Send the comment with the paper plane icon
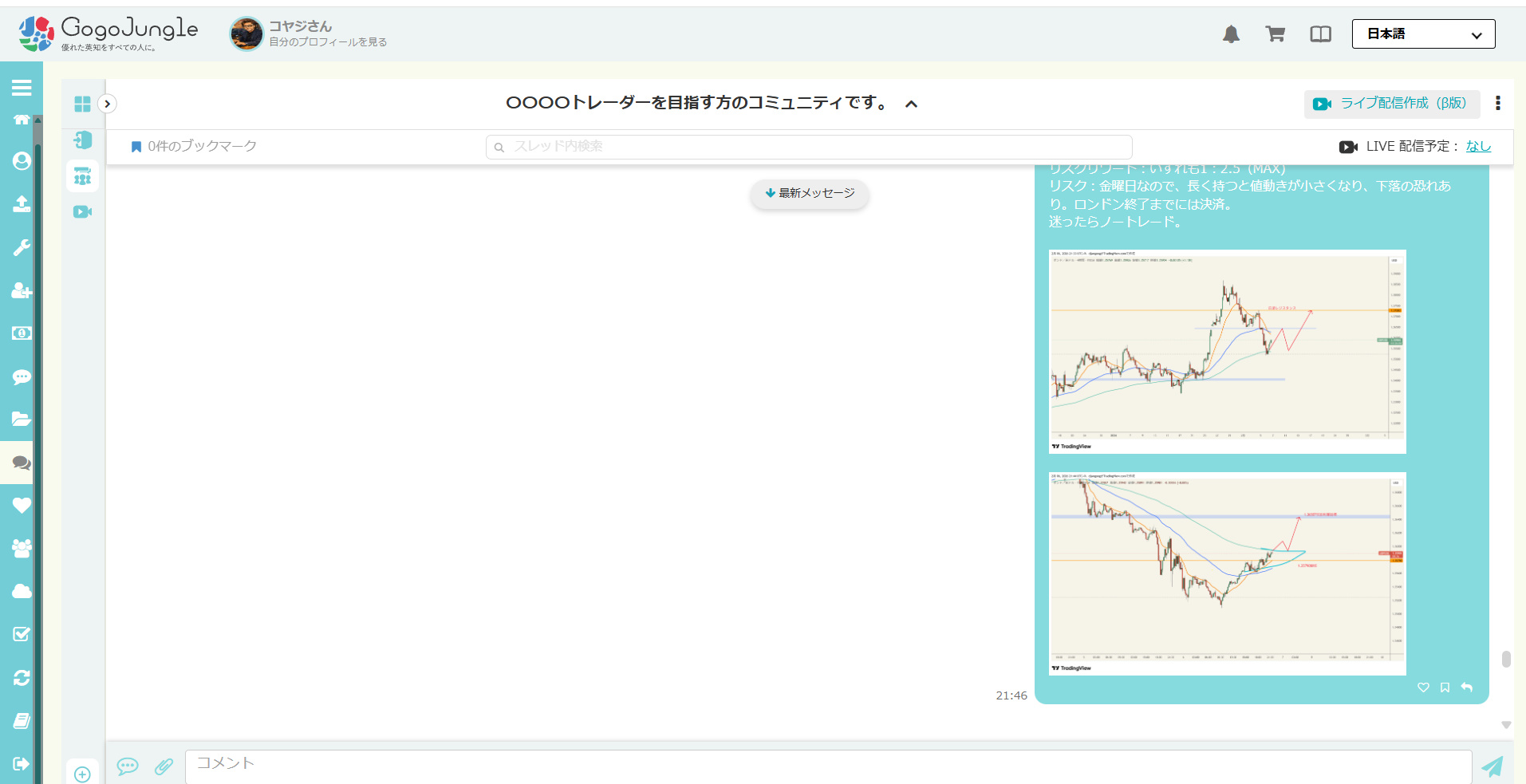The image size is (1526, 784). (1492, 766)
